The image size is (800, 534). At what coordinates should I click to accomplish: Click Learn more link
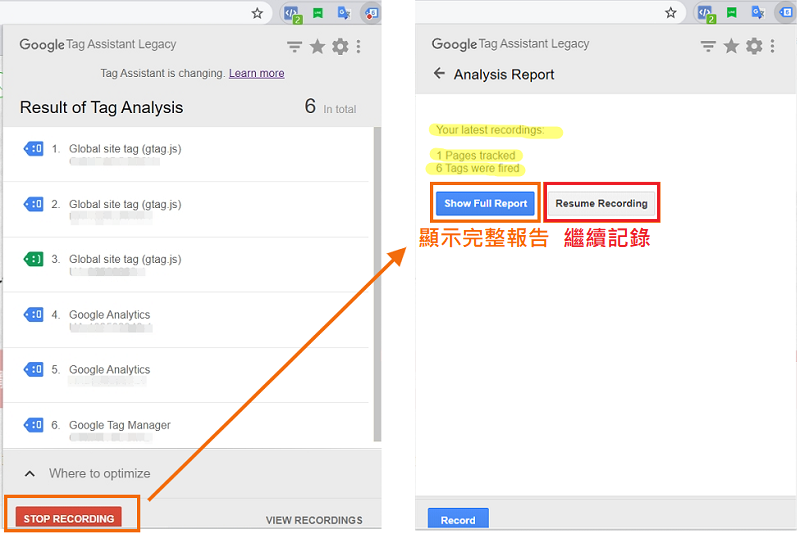257,73
